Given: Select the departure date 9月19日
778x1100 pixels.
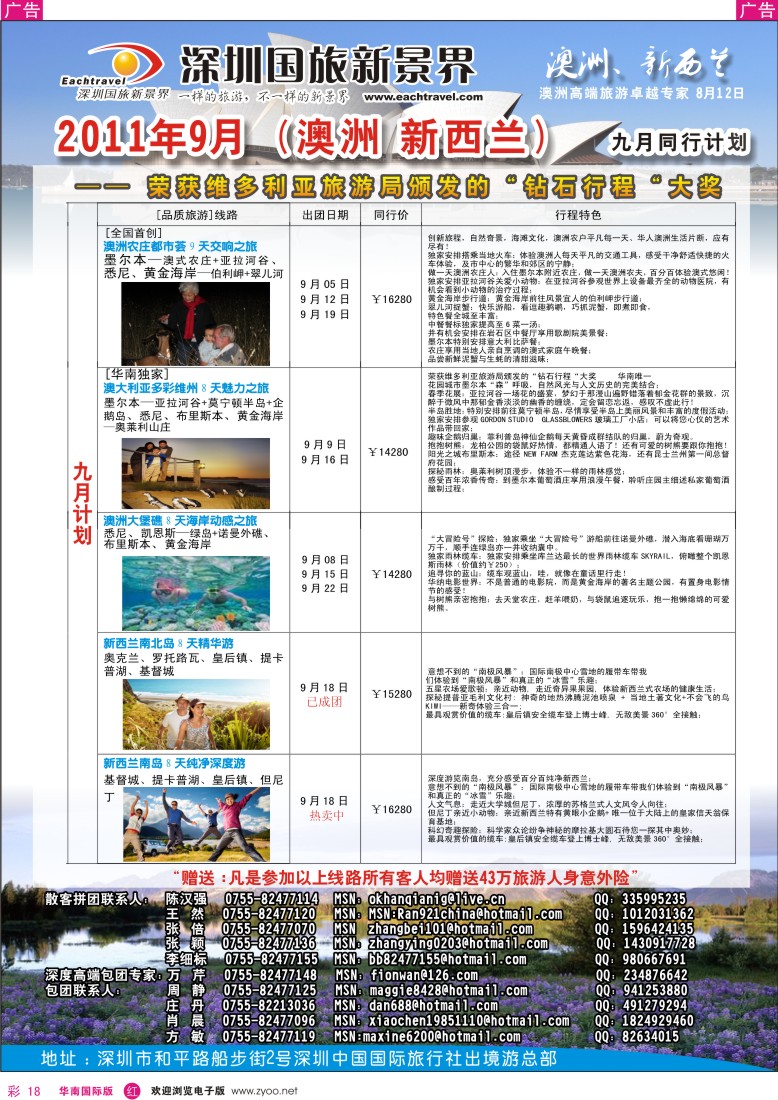Looking at the screenshot, I should pos(324,314).
